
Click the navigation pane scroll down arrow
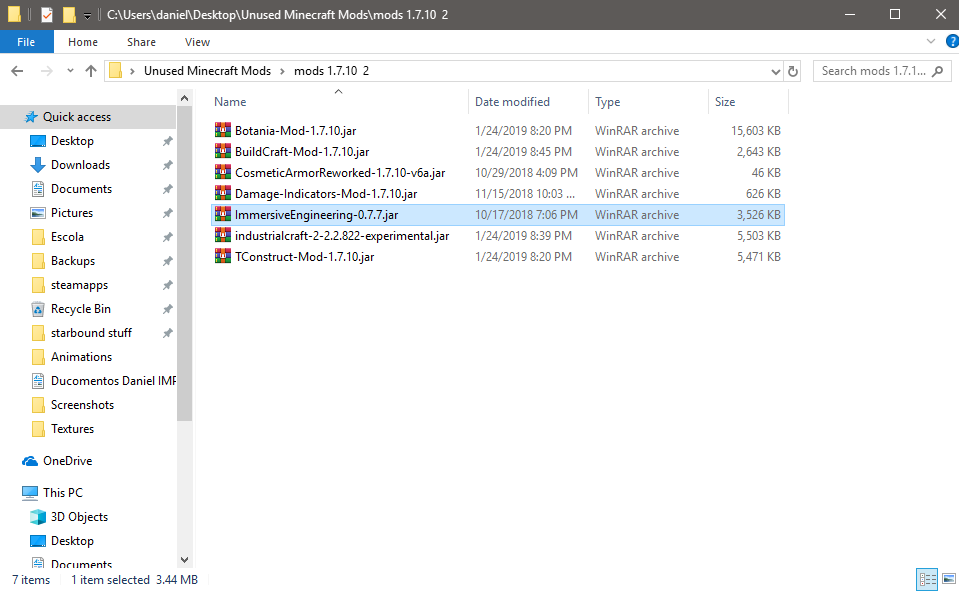click(185, 560)
